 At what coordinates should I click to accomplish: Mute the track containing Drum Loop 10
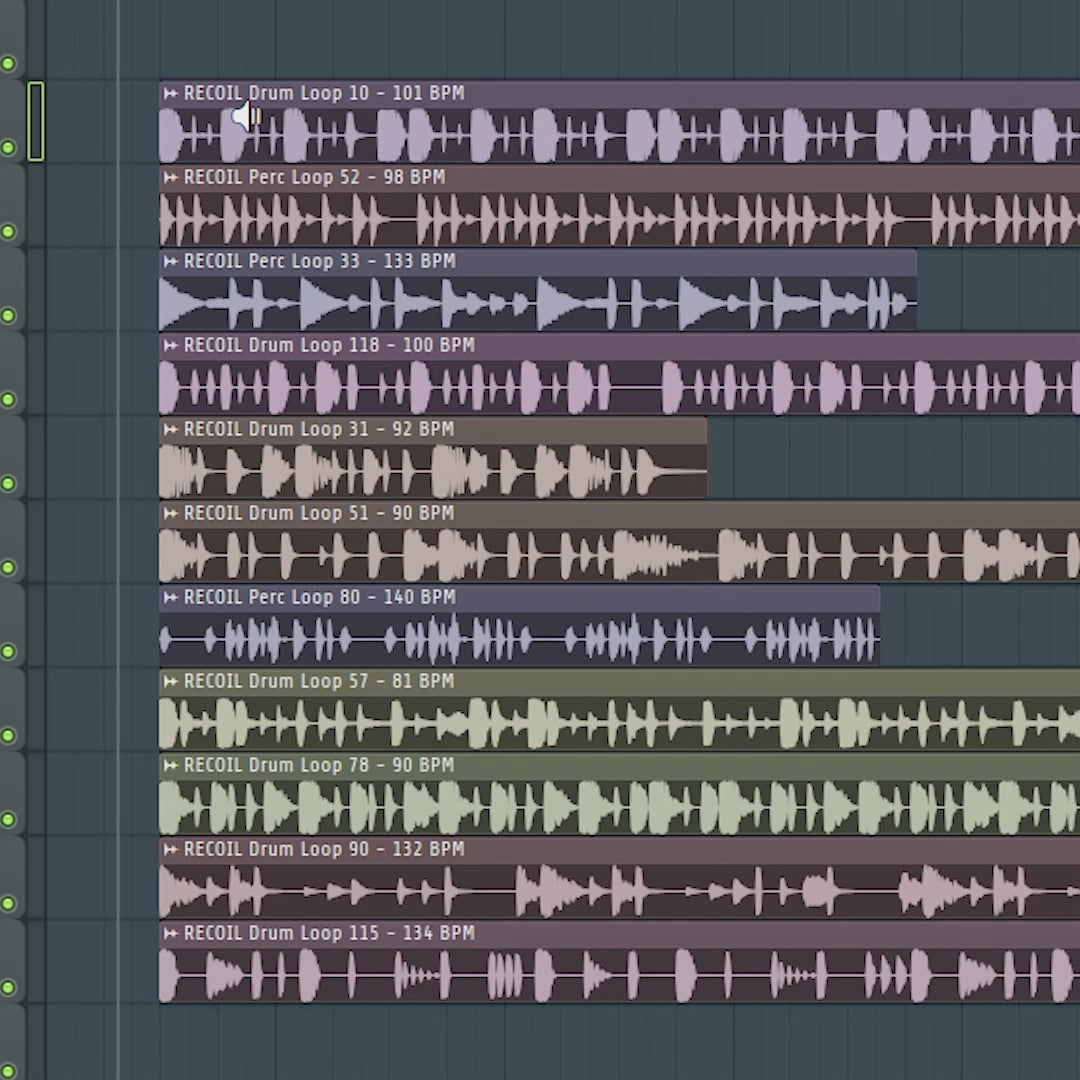click(x=8, y=147)
